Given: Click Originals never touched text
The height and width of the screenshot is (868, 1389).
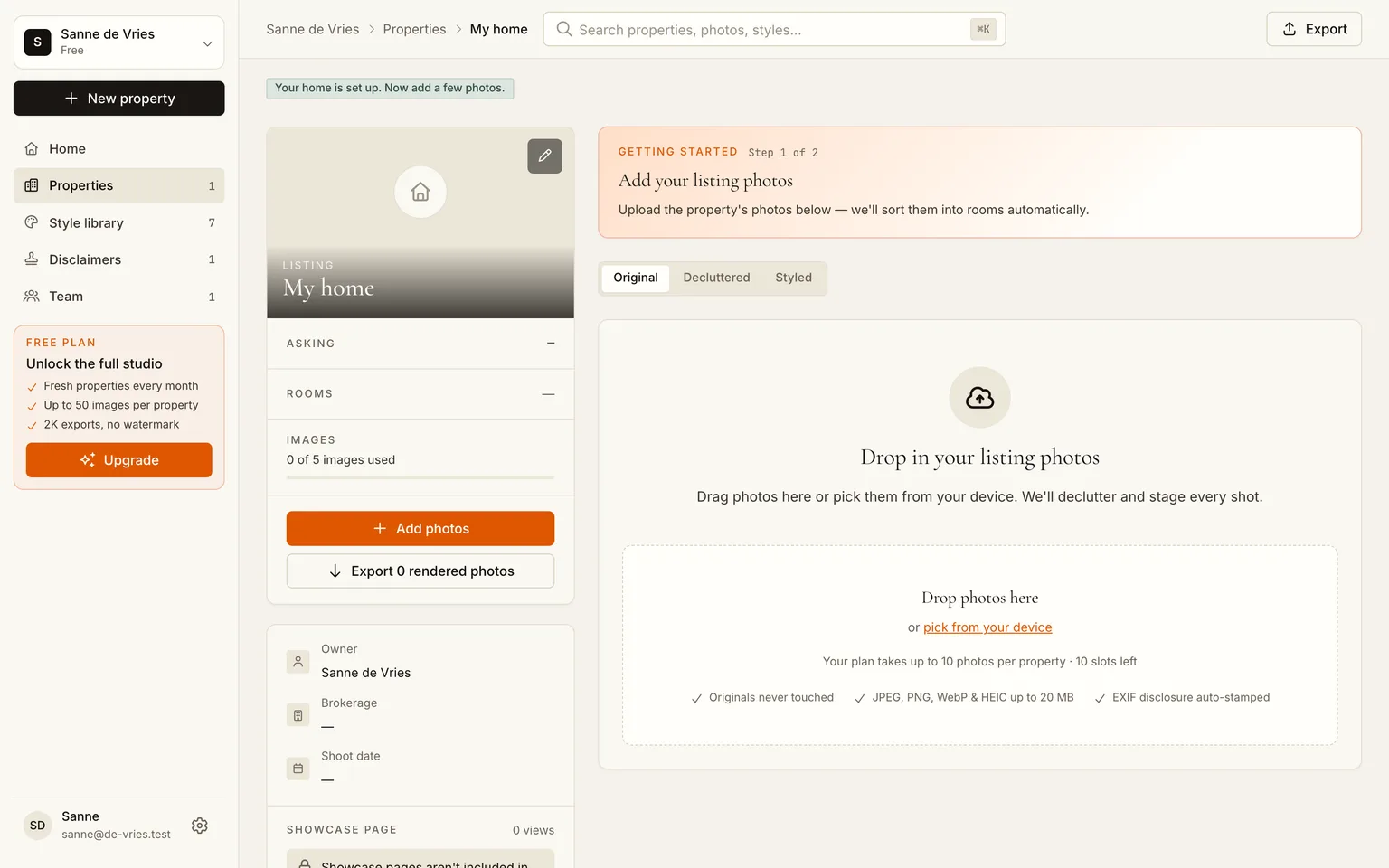Looking at the screenshot, I should coord(771,697).
